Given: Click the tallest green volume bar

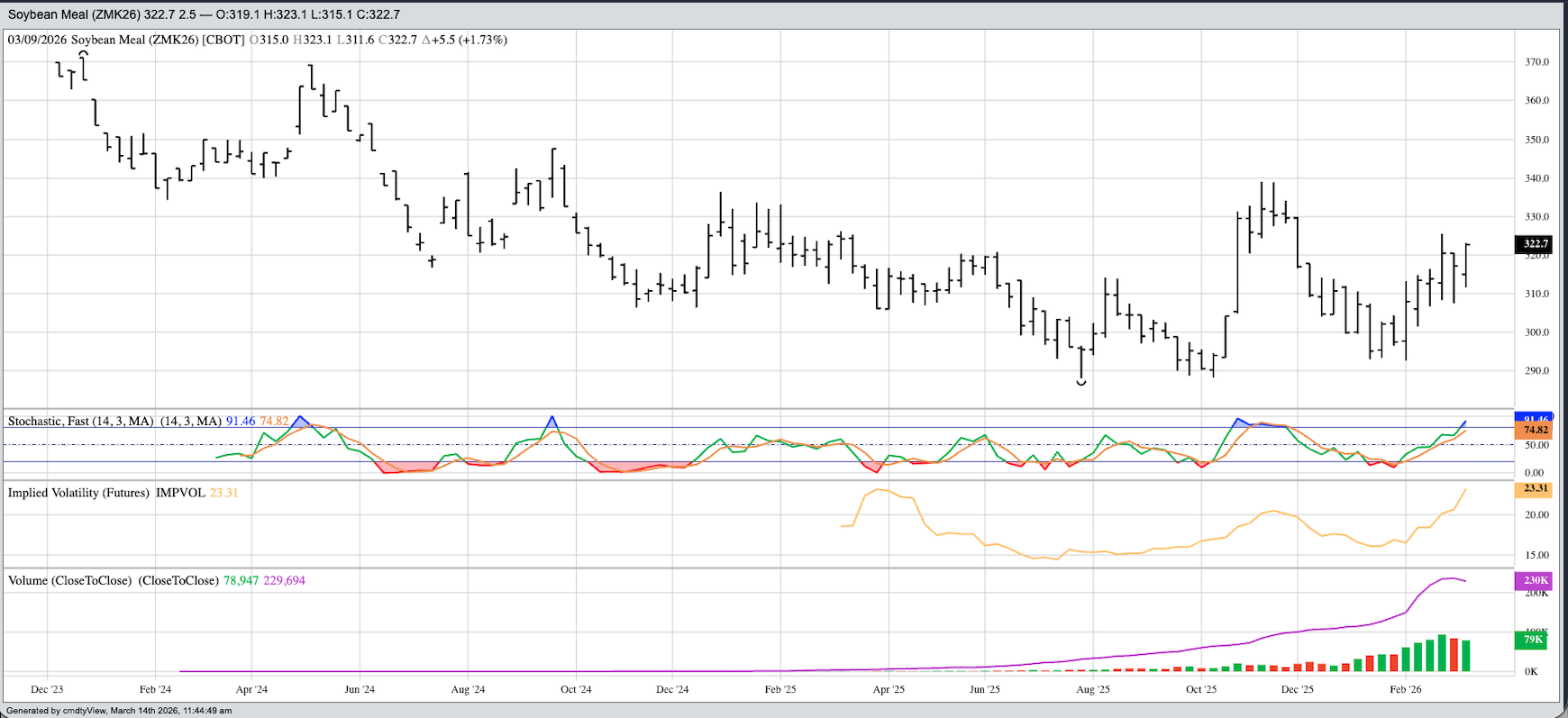Looking at the screenshot, I should pos(1442,653).
